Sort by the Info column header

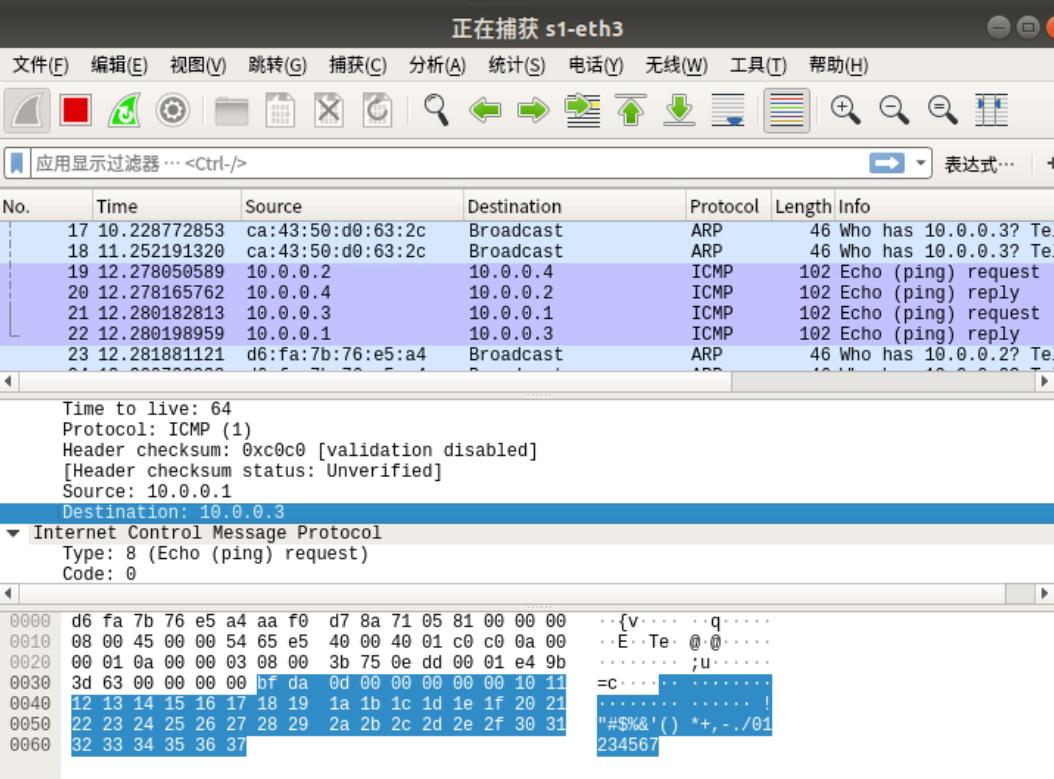pos(944,206)
